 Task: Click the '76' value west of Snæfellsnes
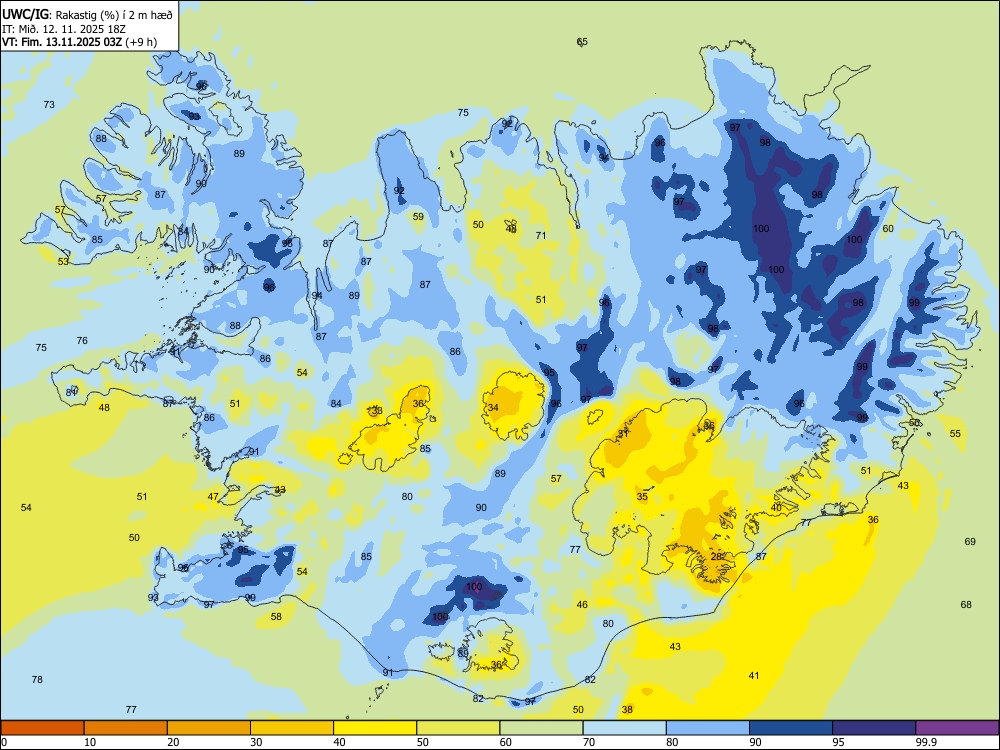82,341
